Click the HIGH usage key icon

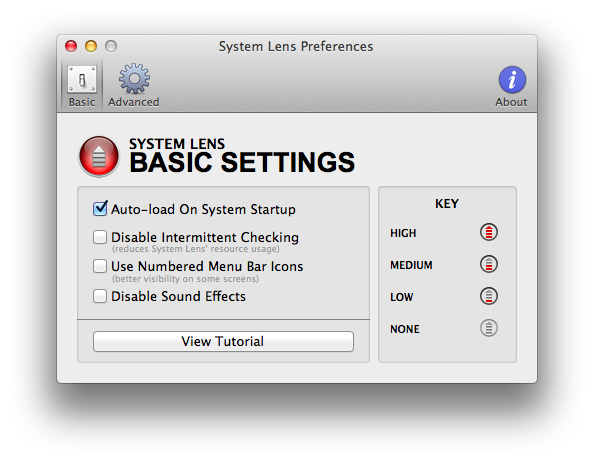click(x=489, y=232)
